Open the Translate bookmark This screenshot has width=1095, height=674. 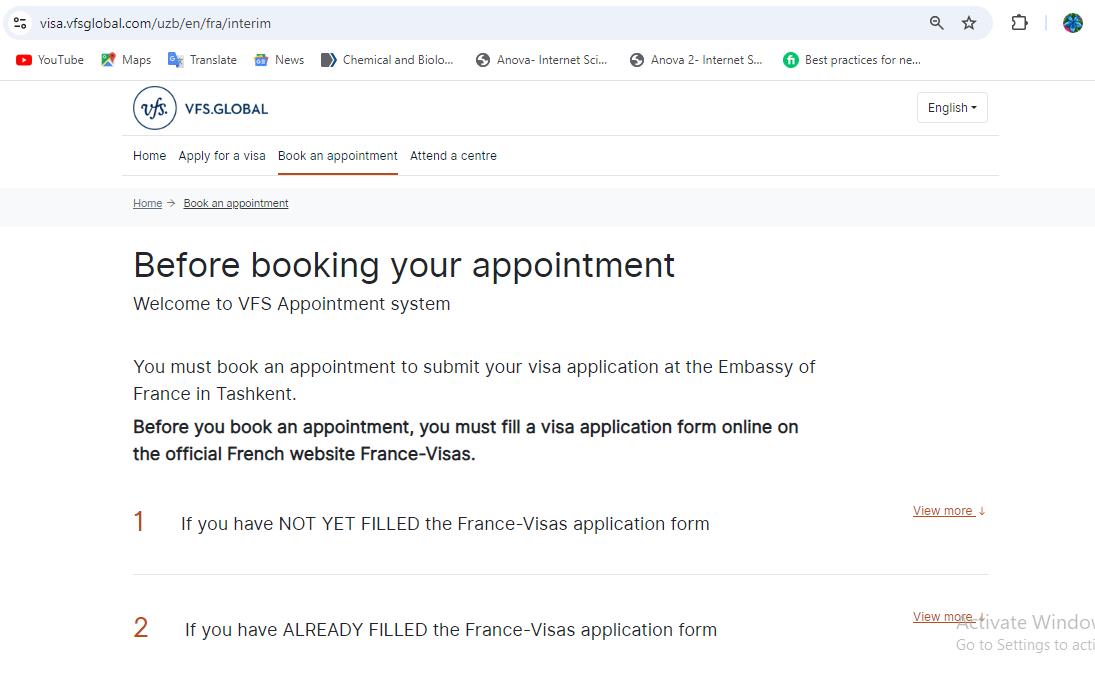[177, 59]
